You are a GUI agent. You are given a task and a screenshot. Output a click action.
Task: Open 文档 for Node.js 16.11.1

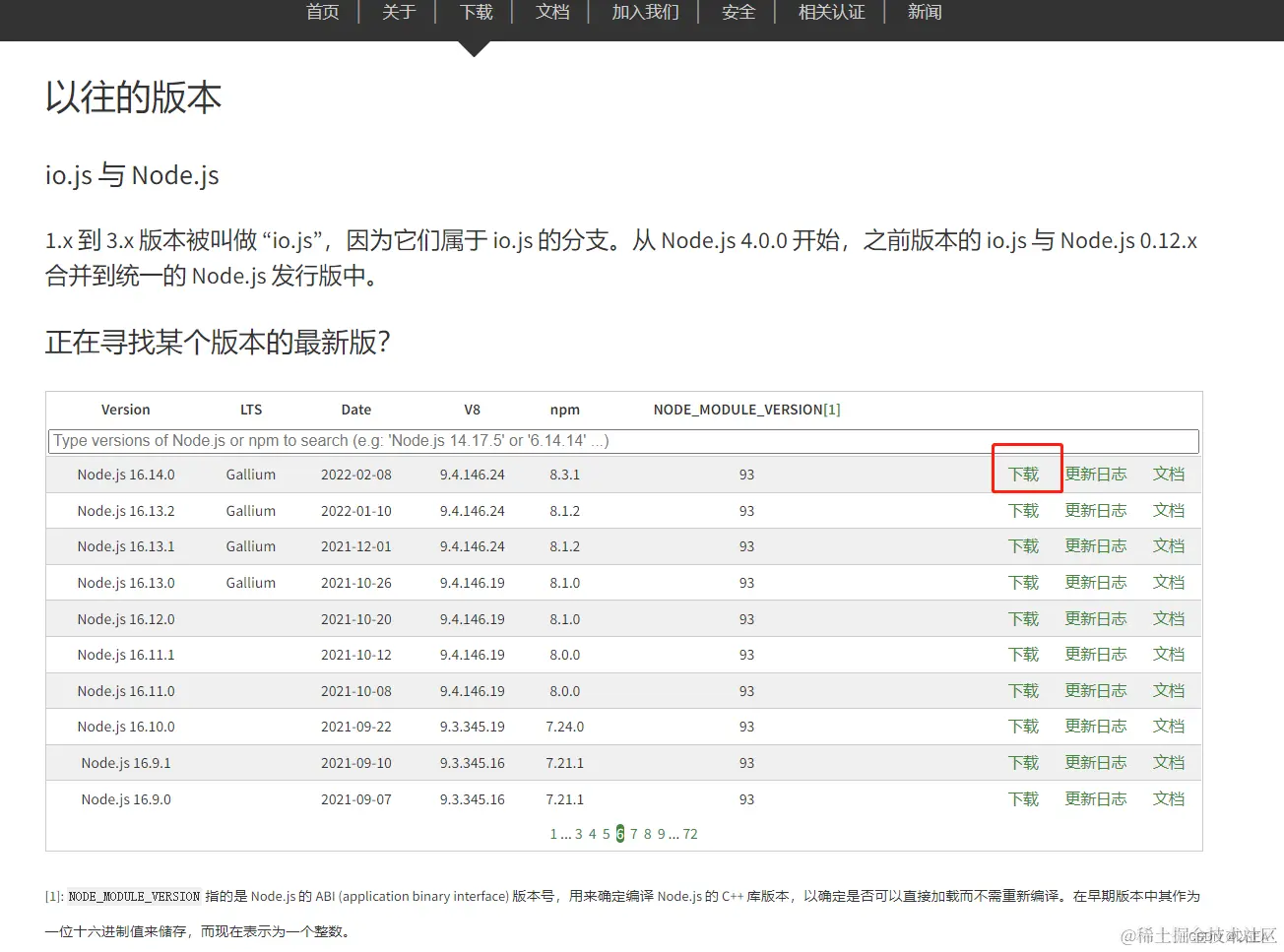(1169, 655)
